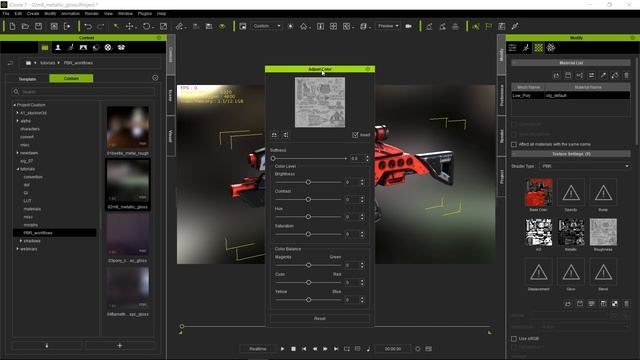
Task: Expand the webinars folder in tree
Action: pos(18,249)
